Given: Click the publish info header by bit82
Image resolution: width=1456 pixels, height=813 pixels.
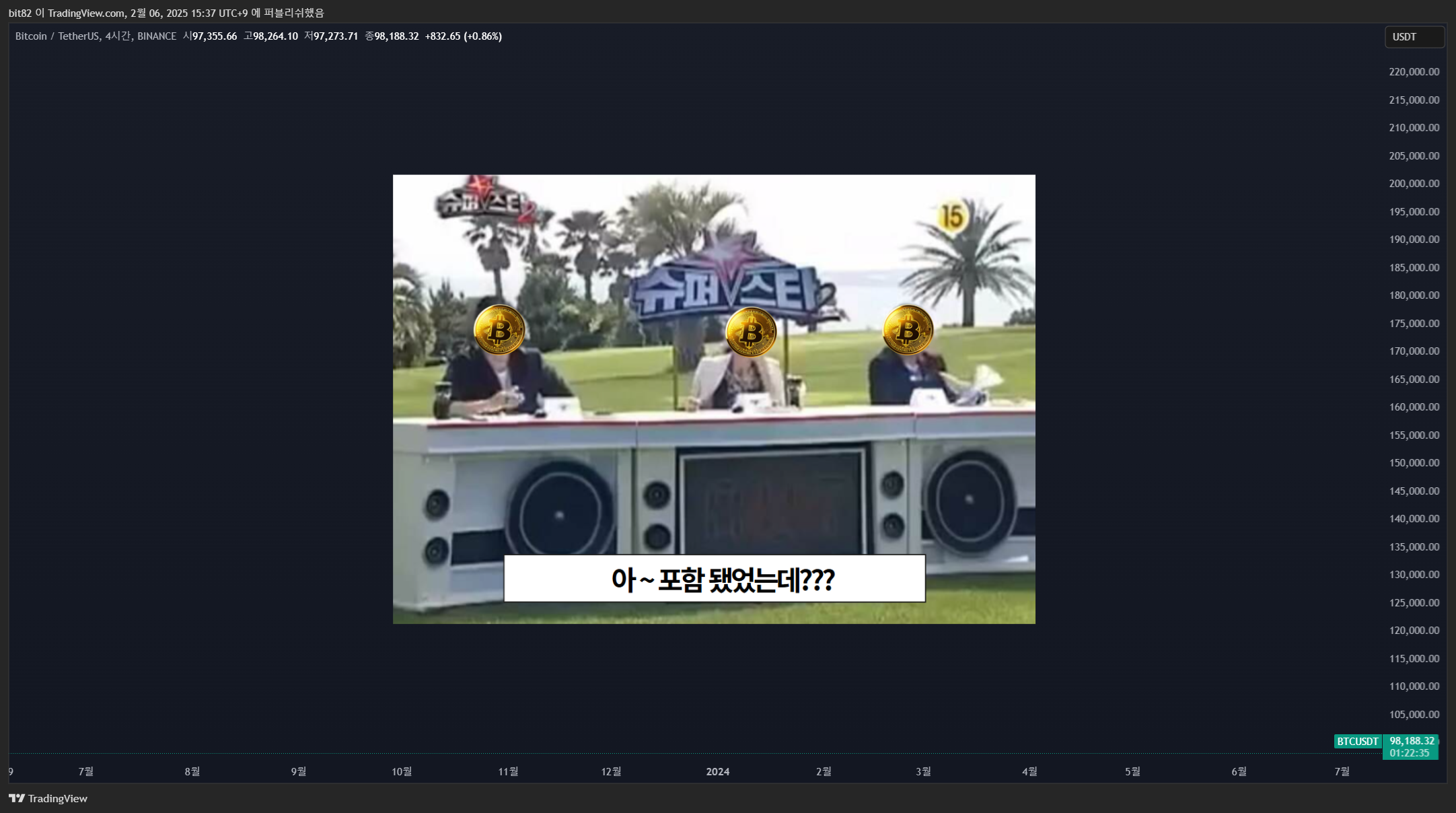Looking at the screenshot, I should 166,13.
